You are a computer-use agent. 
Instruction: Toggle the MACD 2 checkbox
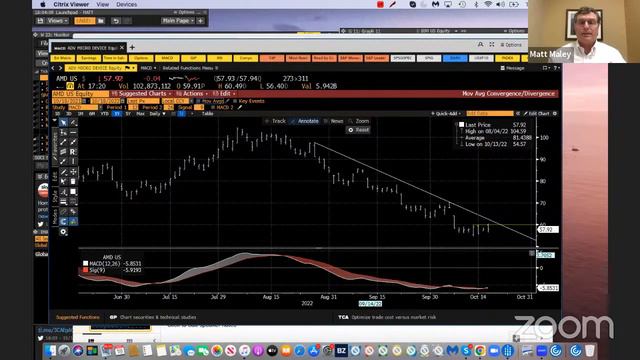(213, 107)
